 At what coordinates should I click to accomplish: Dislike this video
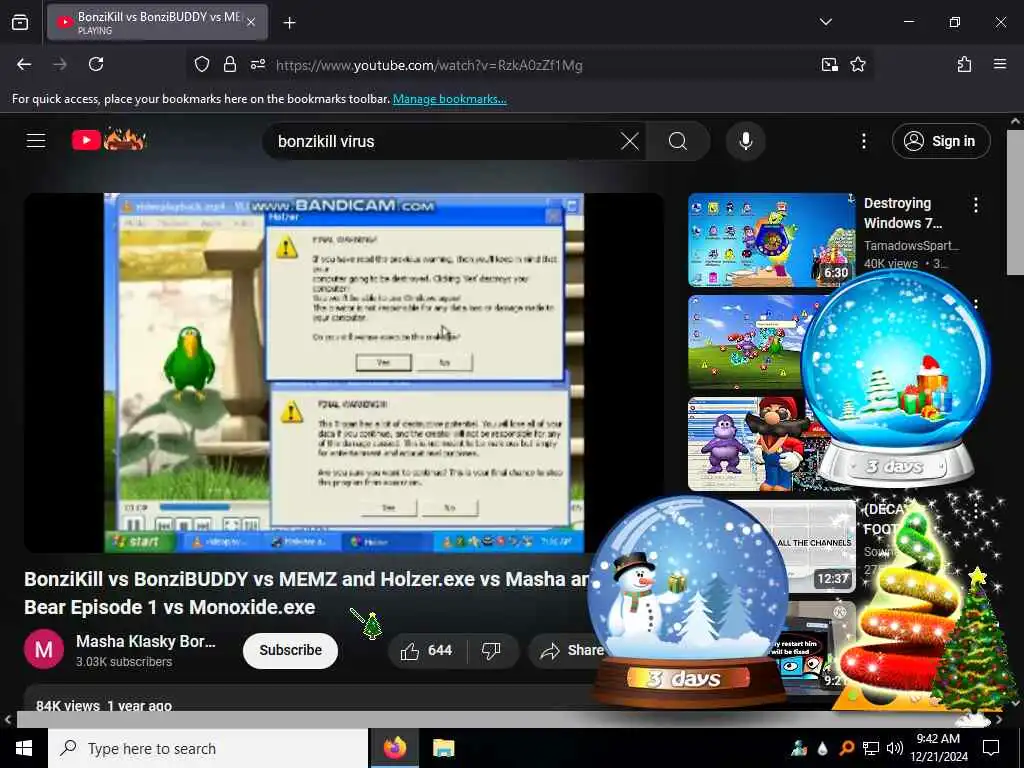click(x=491, y=650)
